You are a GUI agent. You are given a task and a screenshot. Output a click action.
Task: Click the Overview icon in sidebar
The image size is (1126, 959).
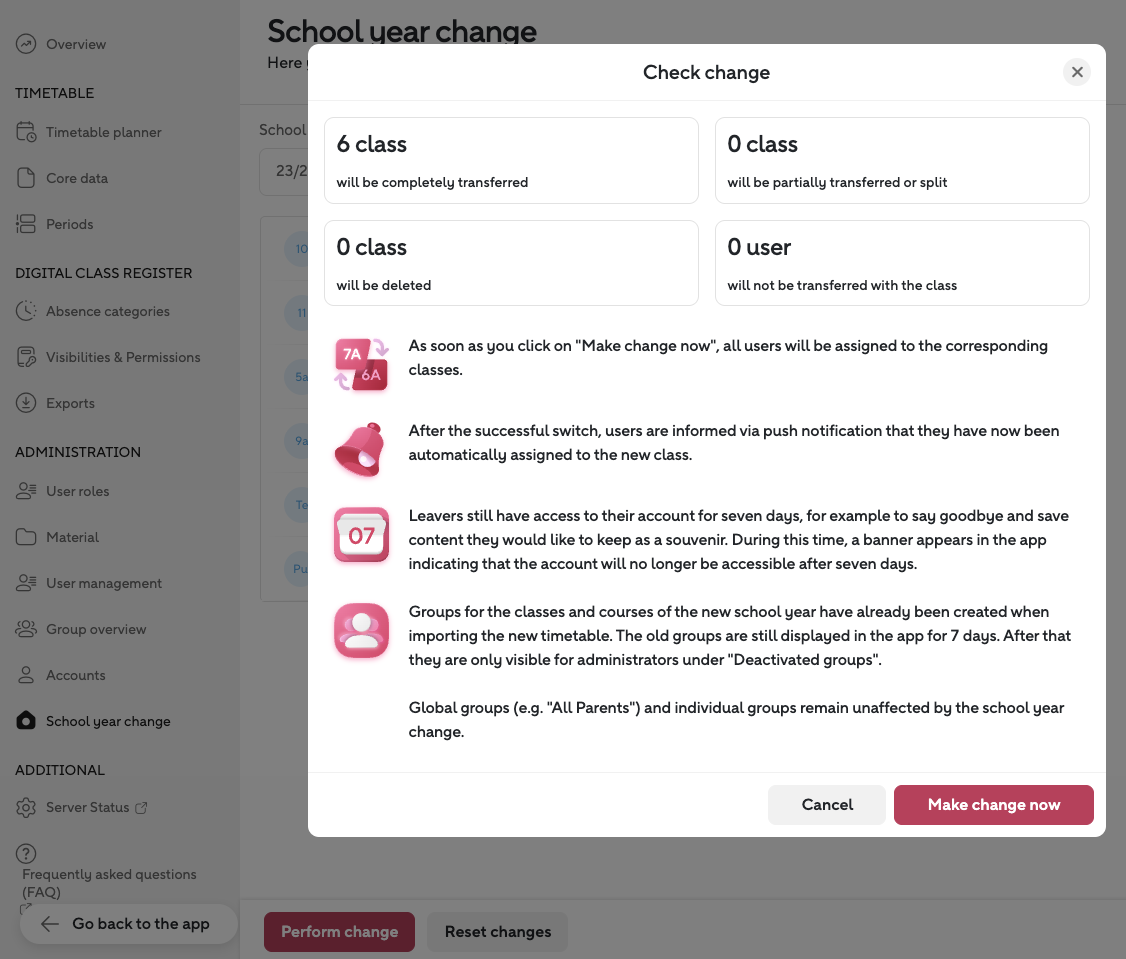(x=26, y=44)
